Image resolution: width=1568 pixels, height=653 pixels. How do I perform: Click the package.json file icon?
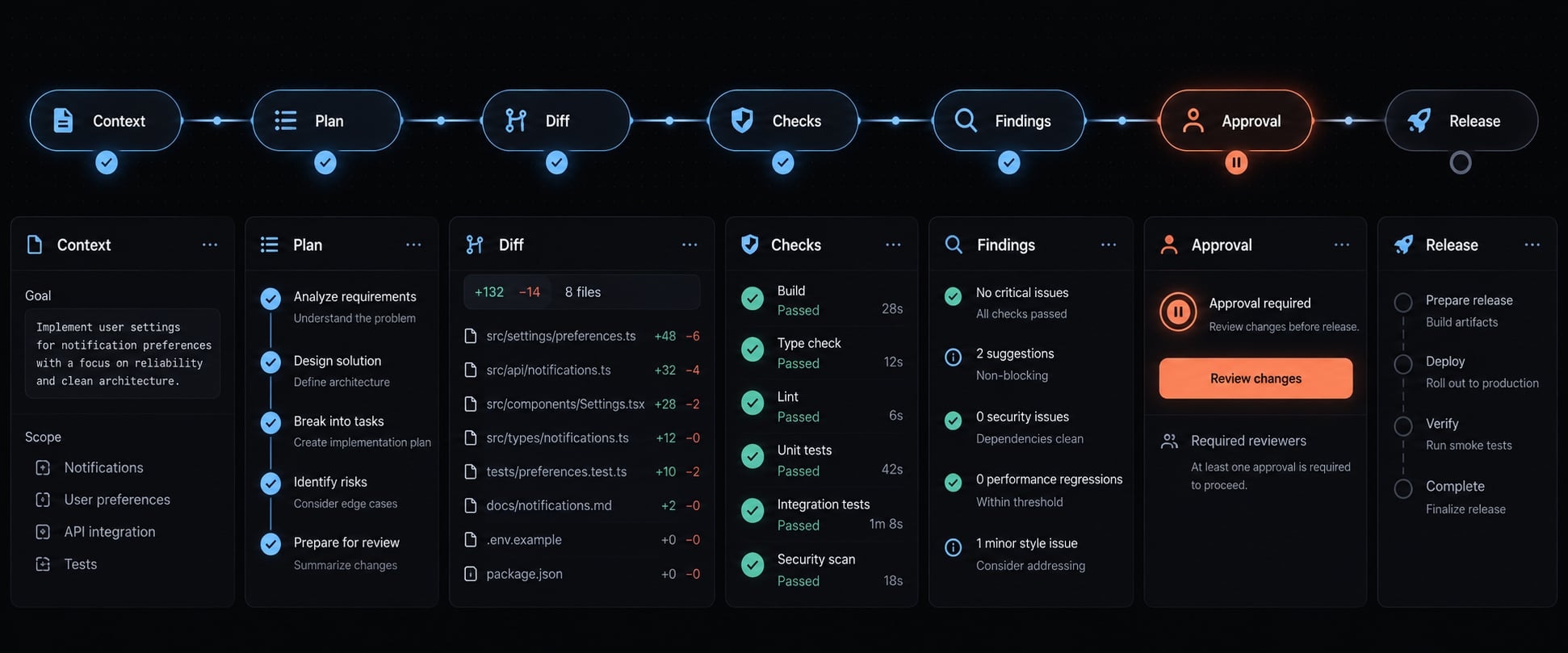[470, 574]
